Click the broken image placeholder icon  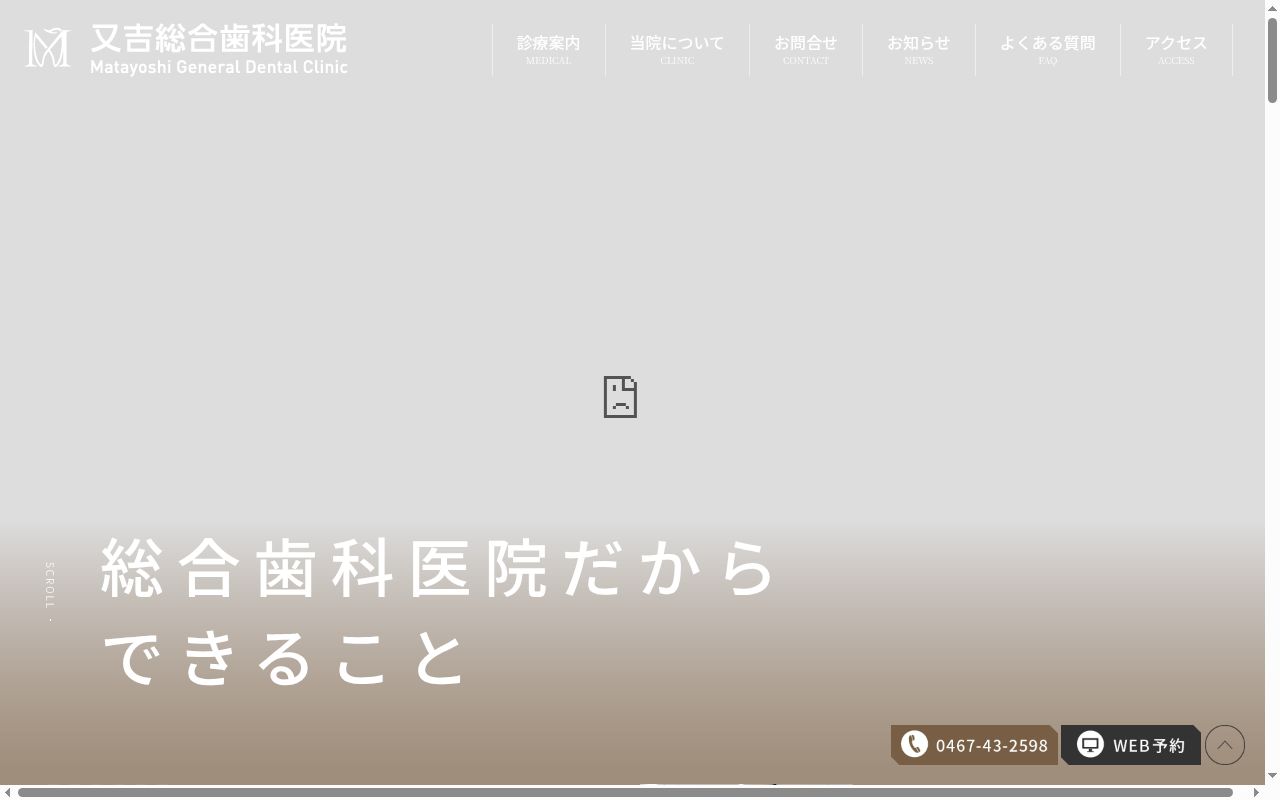click(620, 397)
